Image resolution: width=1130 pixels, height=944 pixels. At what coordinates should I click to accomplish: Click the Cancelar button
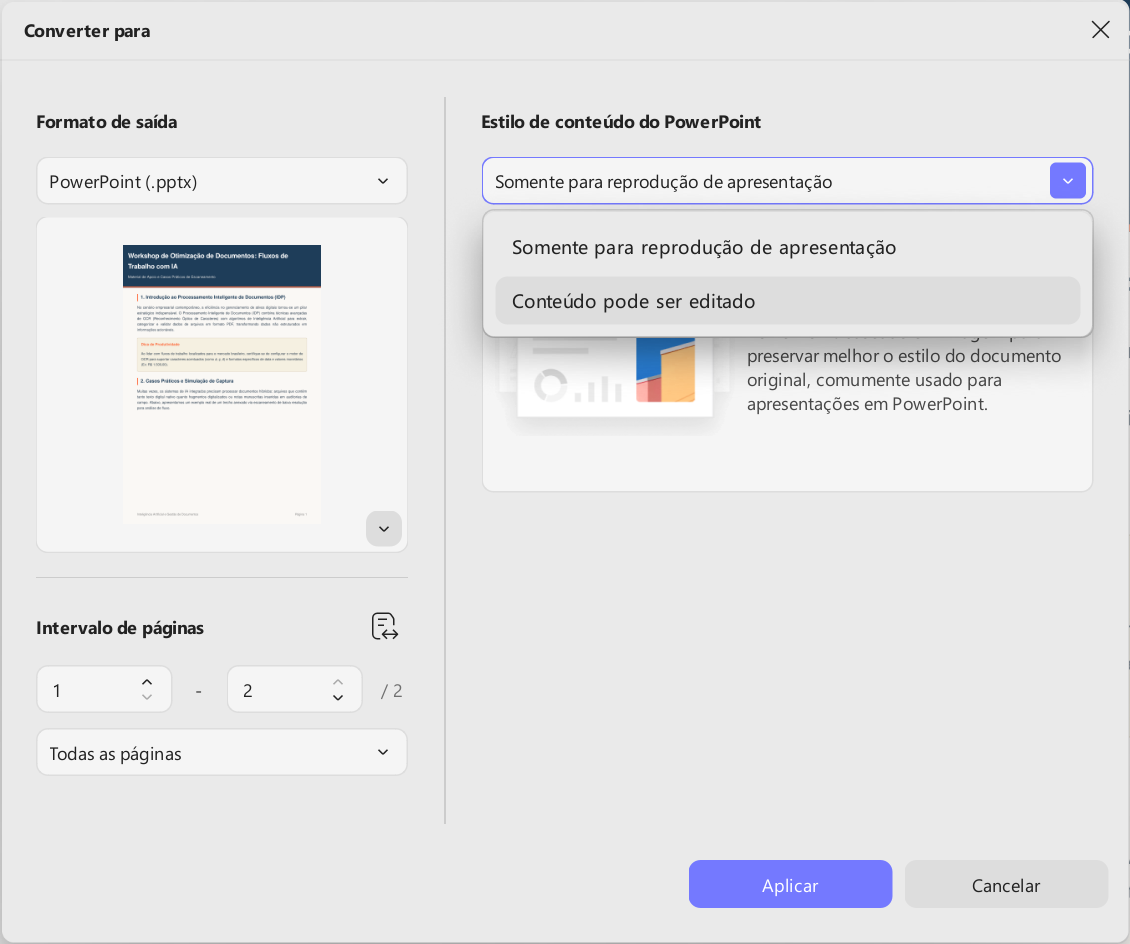coord(1006,884)
